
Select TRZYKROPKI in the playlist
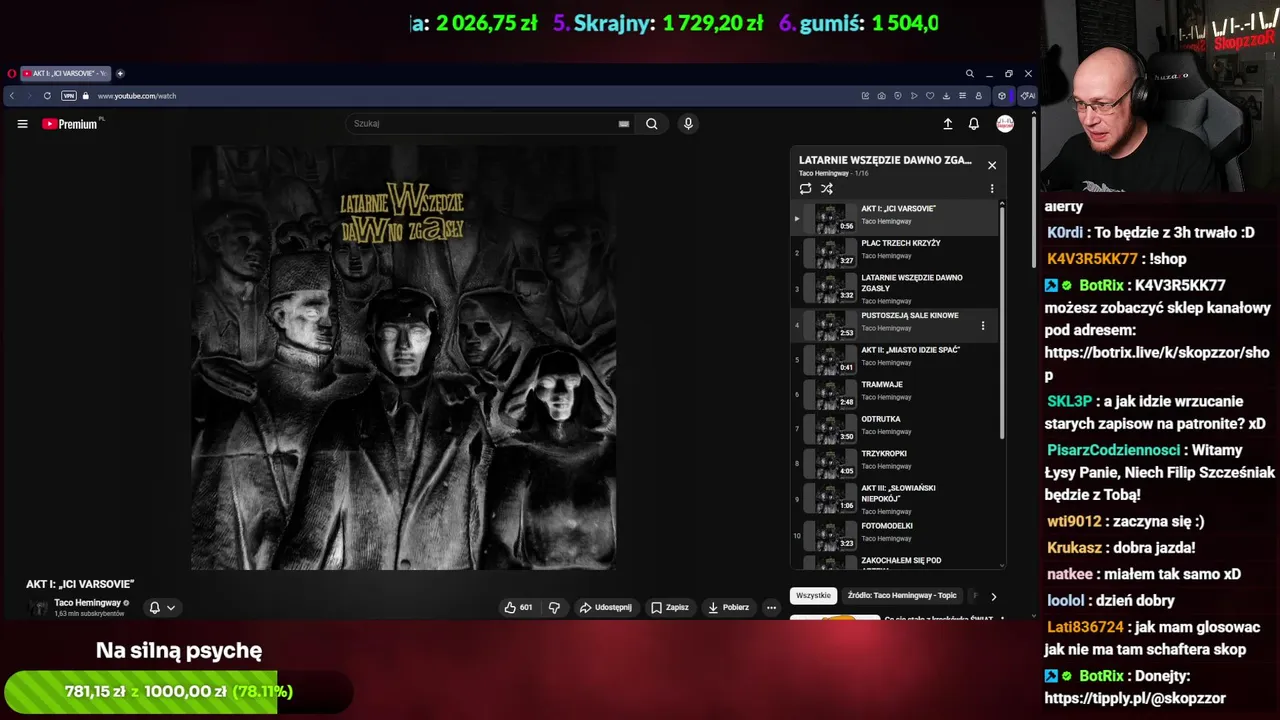tap(894, 463)
